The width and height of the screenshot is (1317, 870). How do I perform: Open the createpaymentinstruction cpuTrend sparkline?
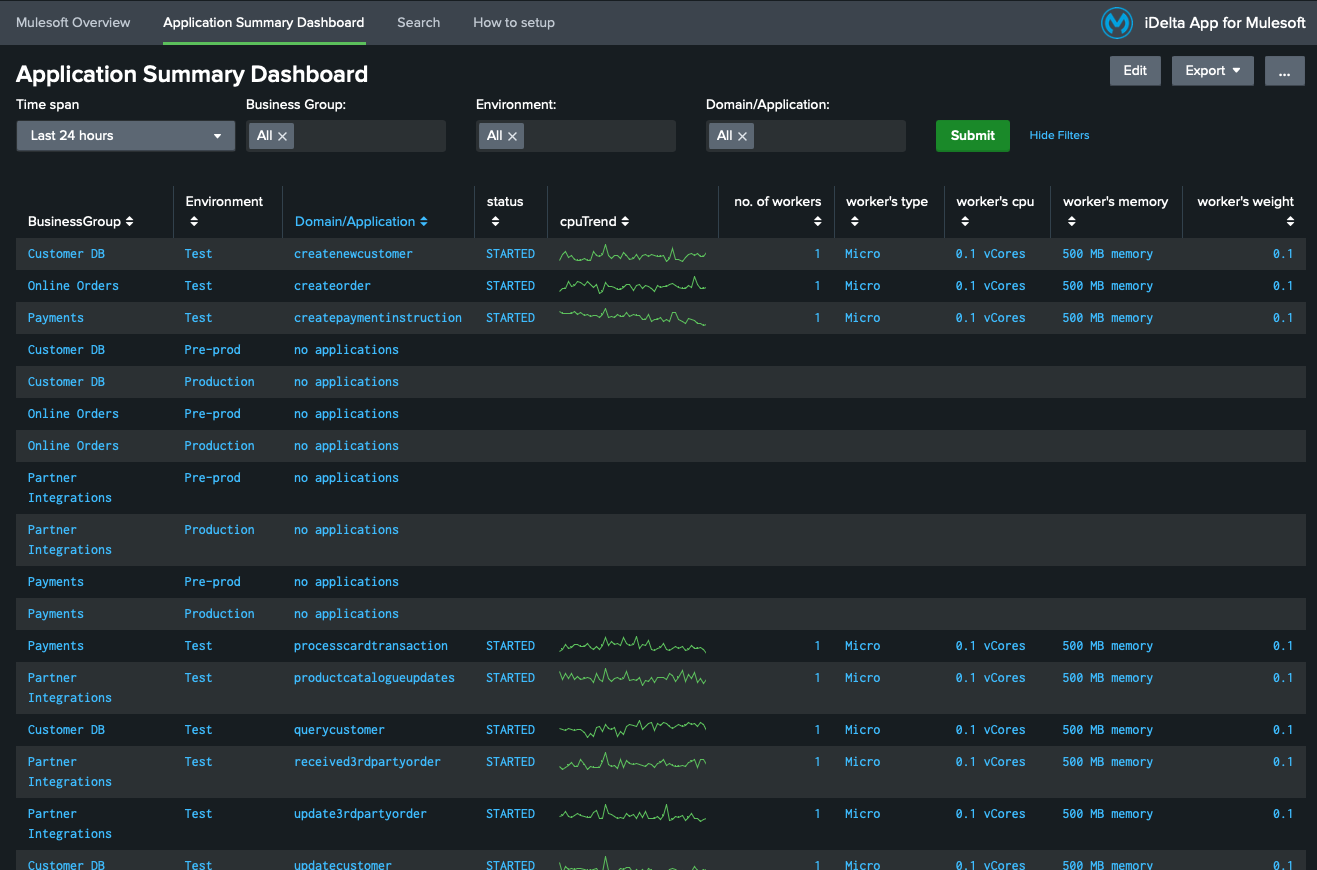pyautogui.click(x=632, y=318)
